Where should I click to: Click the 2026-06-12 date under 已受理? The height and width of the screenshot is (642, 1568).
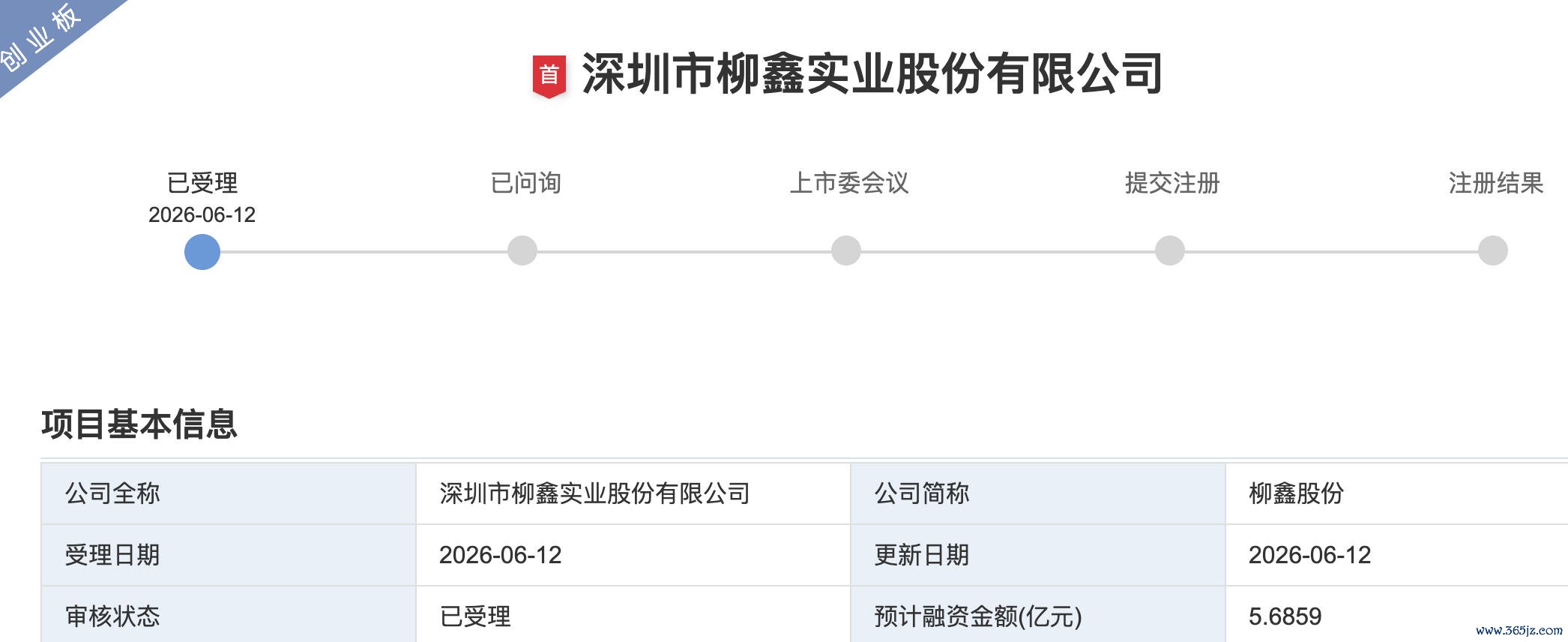click(x=202, y=215)
